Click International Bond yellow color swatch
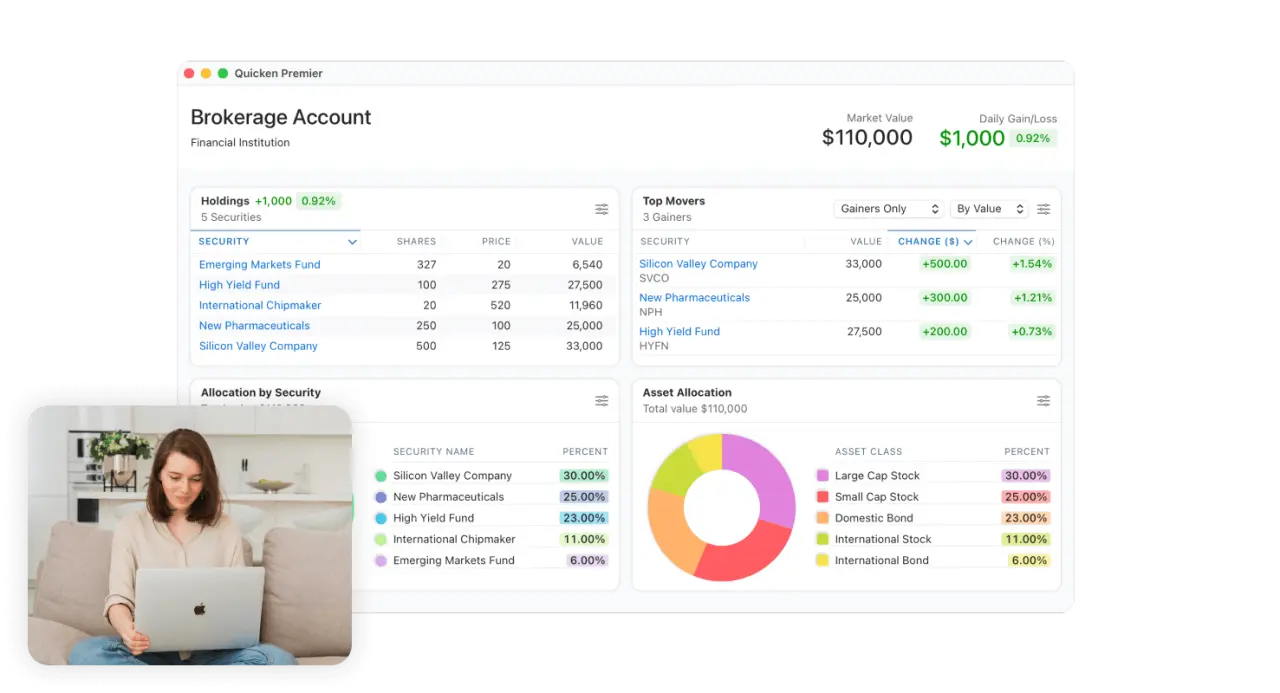 pos(823,560)
